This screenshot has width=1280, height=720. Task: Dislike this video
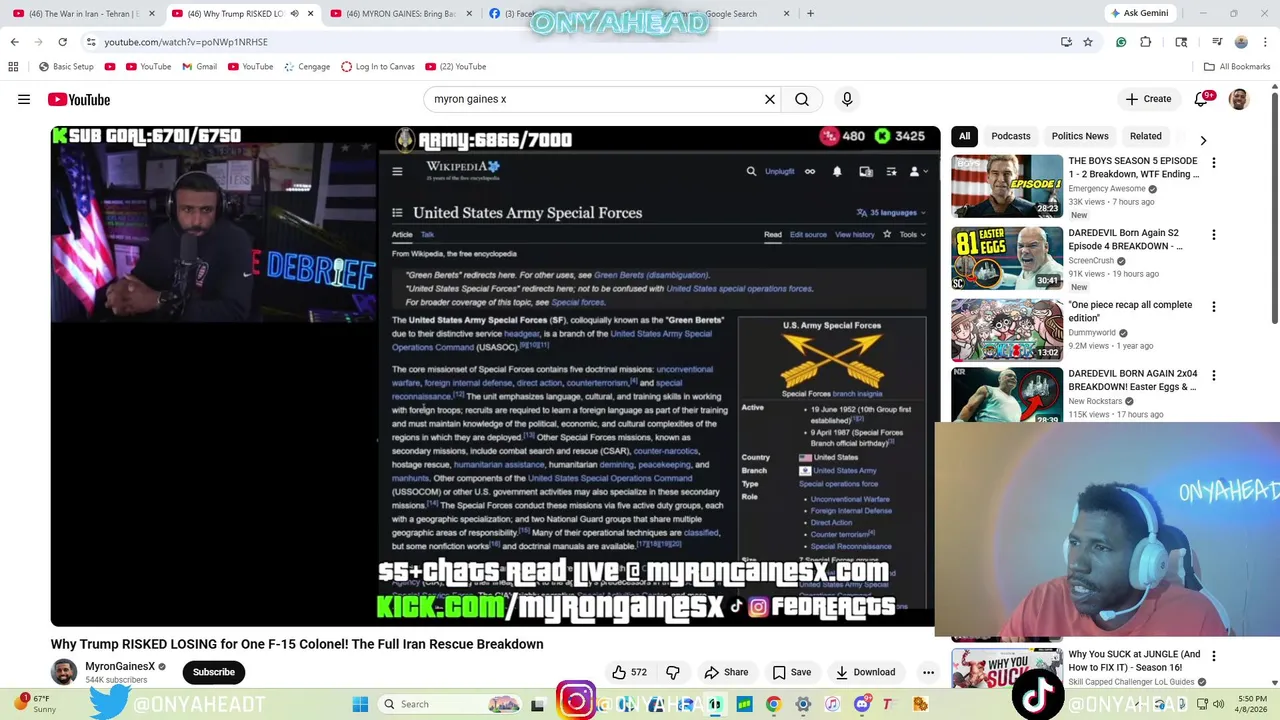(673, 672)
